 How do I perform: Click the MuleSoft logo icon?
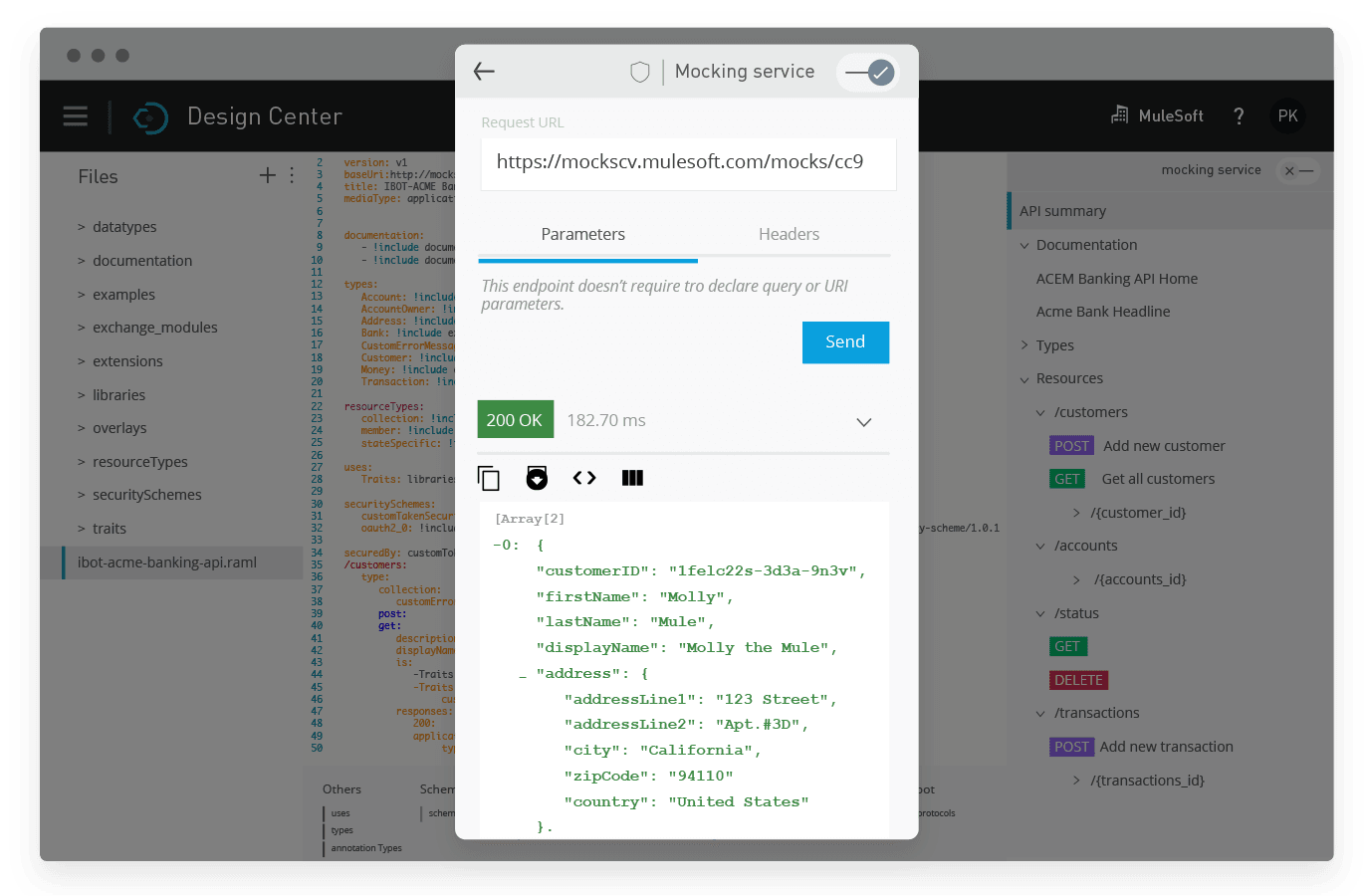[1120, 115]
